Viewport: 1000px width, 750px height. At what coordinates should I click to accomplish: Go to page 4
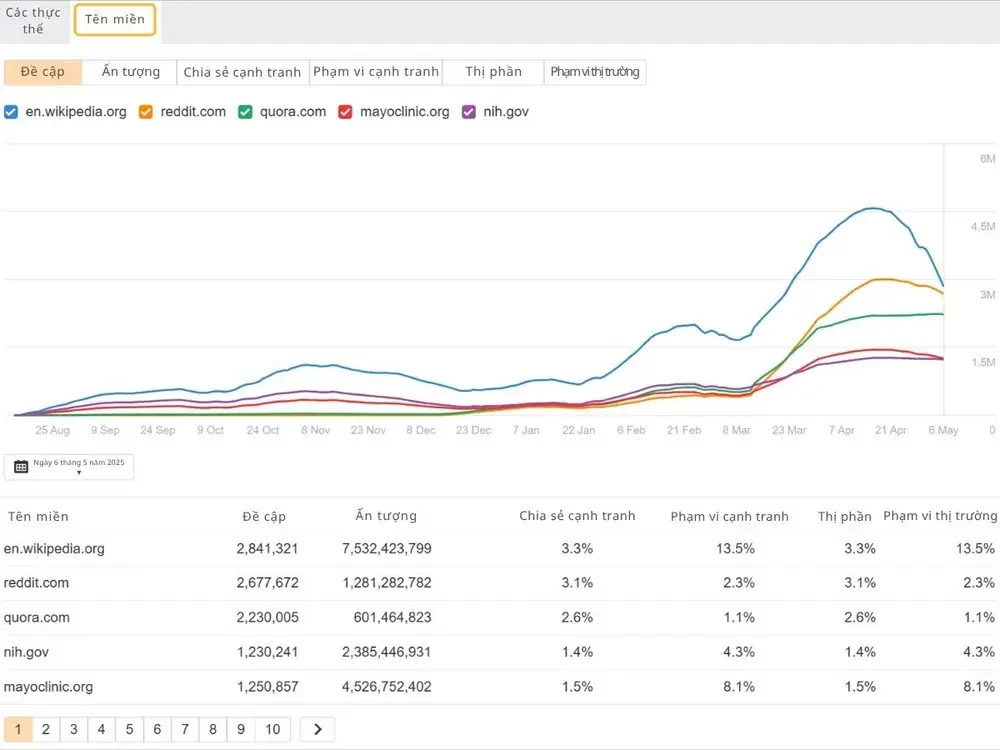pos(101,729)
